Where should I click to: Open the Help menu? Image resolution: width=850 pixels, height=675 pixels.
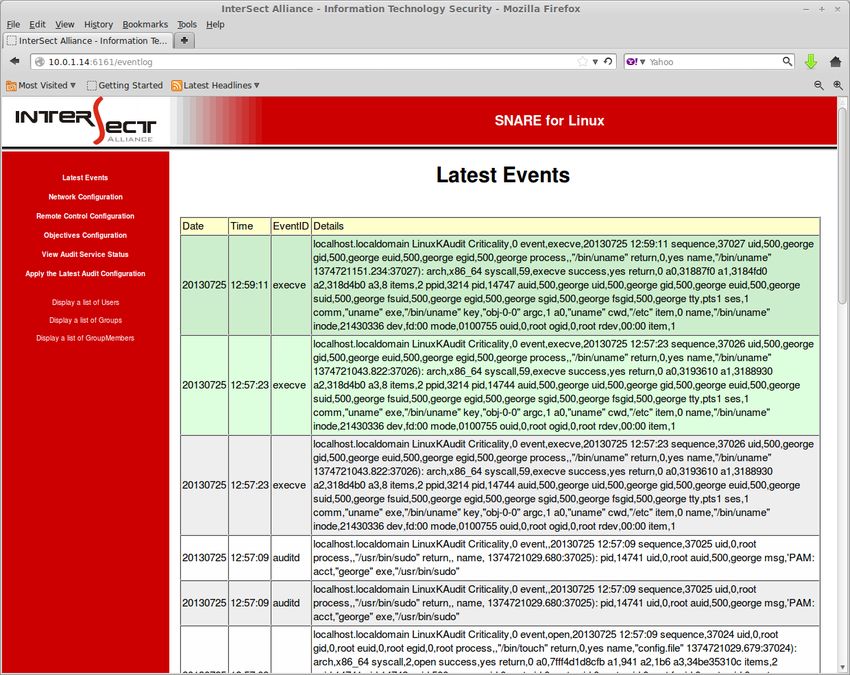pos(215,24)
